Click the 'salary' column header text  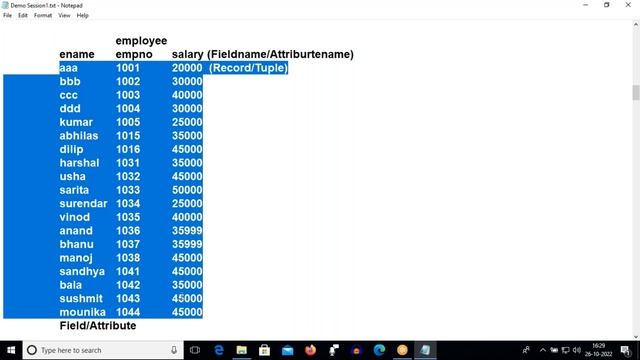187,55
